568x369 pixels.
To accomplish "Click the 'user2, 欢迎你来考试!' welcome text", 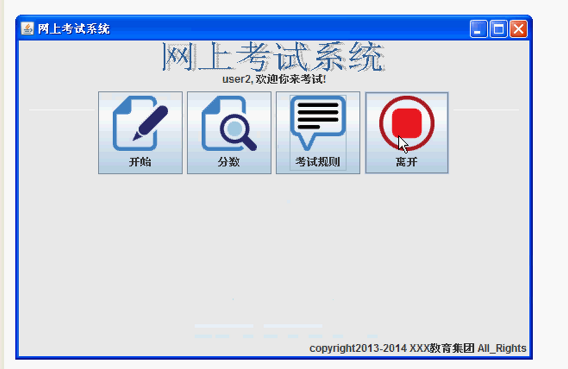I will pos(274,79).
